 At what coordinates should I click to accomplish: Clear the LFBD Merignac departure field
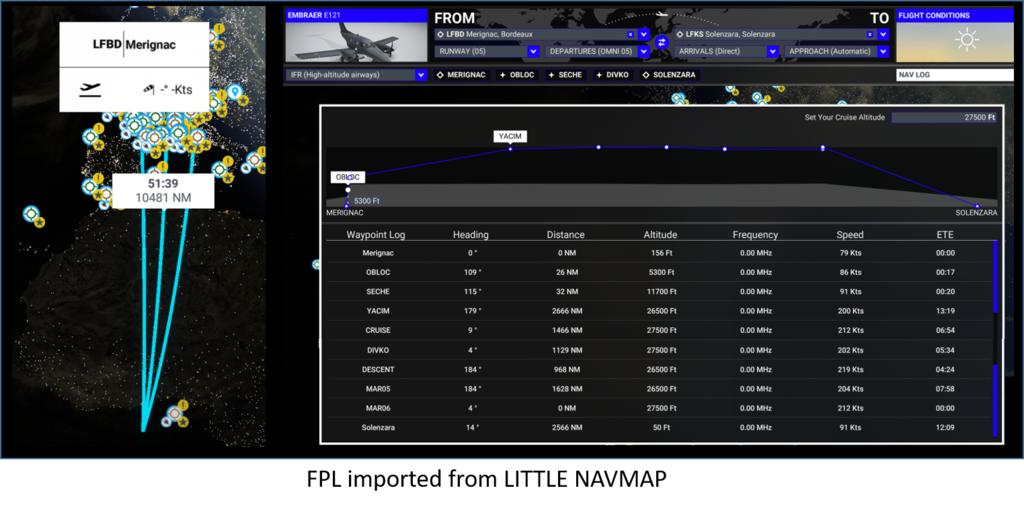630,34
